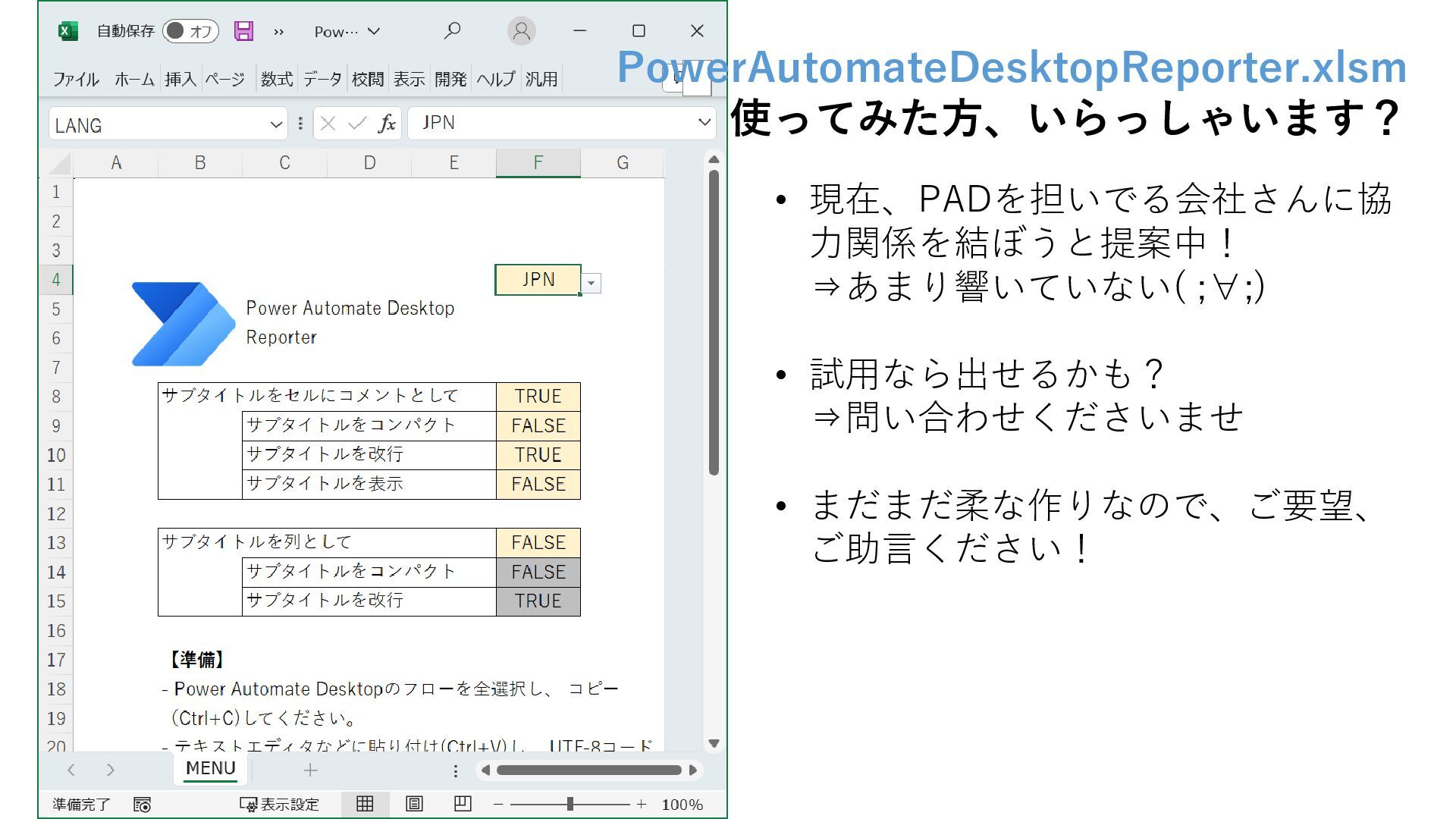The image size is (1456, 819).
Task: Open the search magnifier in title bar
Action: coord(452,31)
